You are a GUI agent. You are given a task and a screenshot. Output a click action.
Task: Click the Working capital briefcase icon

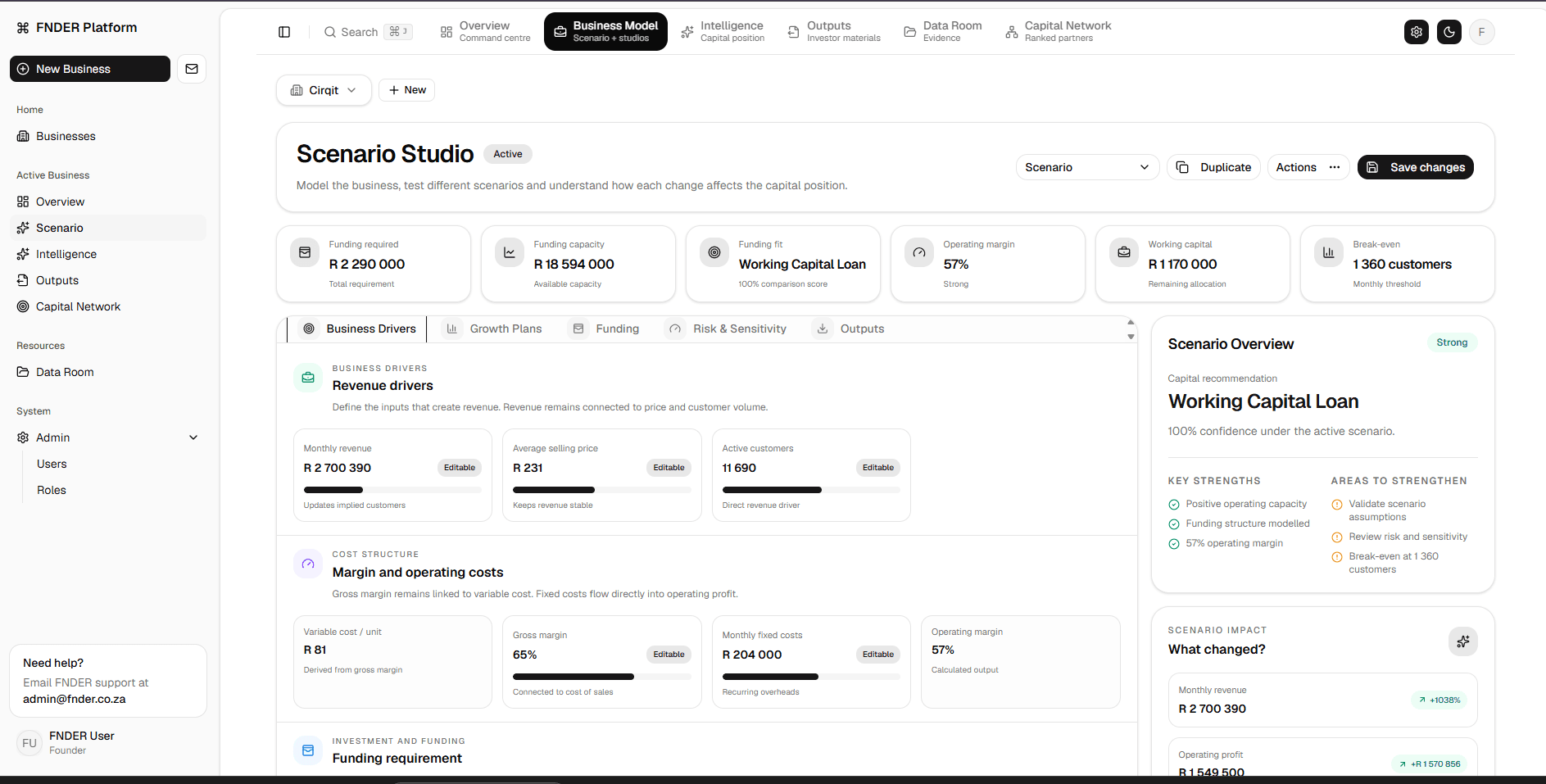point(1124,252)
